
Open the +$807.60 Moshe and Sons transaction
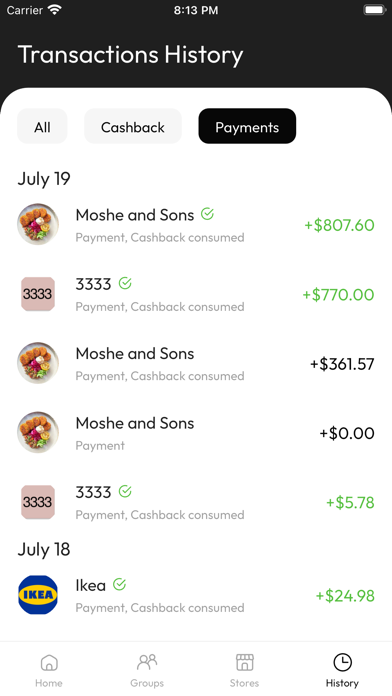(196, 225)
